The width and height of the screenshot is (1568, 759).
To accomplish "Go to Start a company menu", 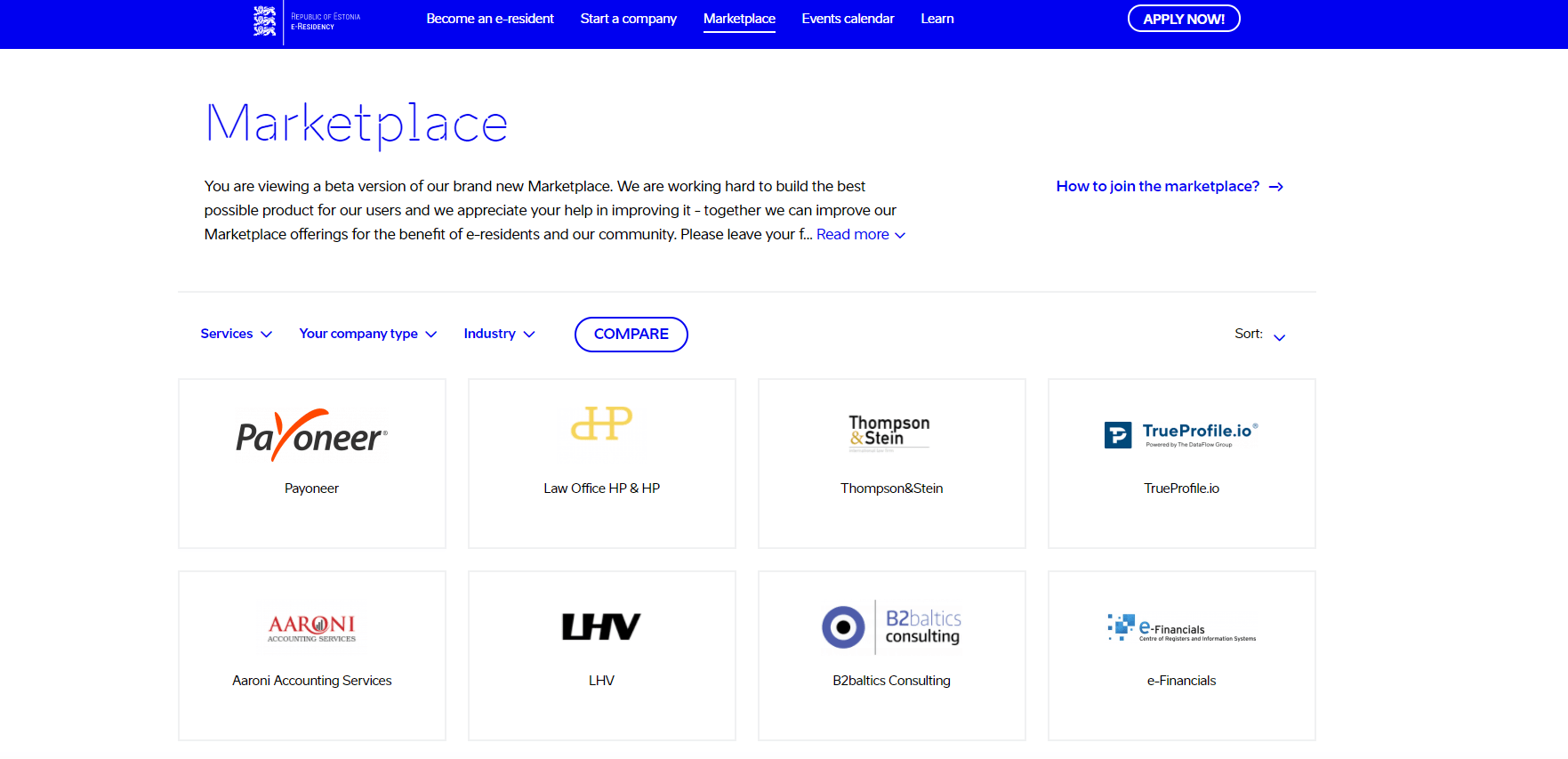I will 629,19.
